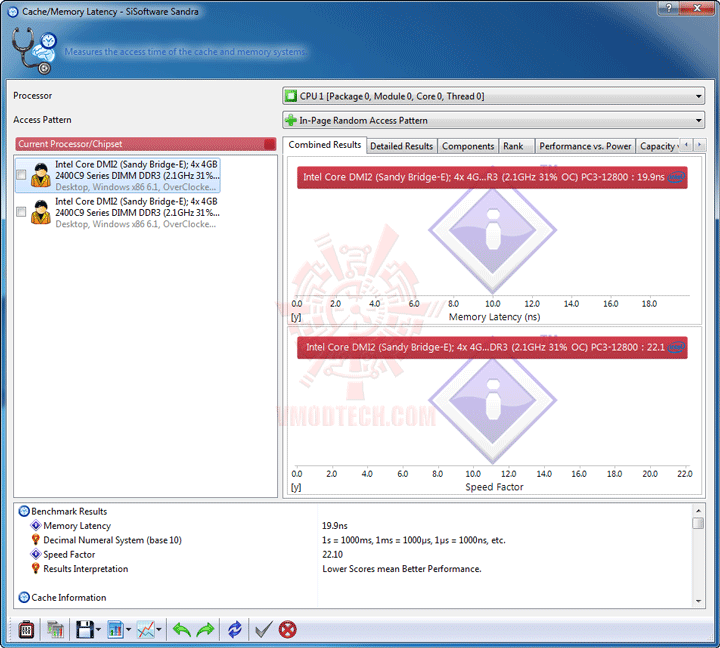Expand the bar chart icon's dropdown arrow

[x=128, y=630]
